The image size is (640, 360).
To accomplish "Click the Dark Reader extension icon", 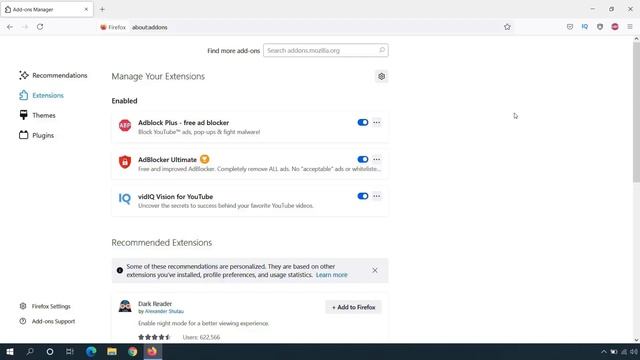I will point(125,306).
